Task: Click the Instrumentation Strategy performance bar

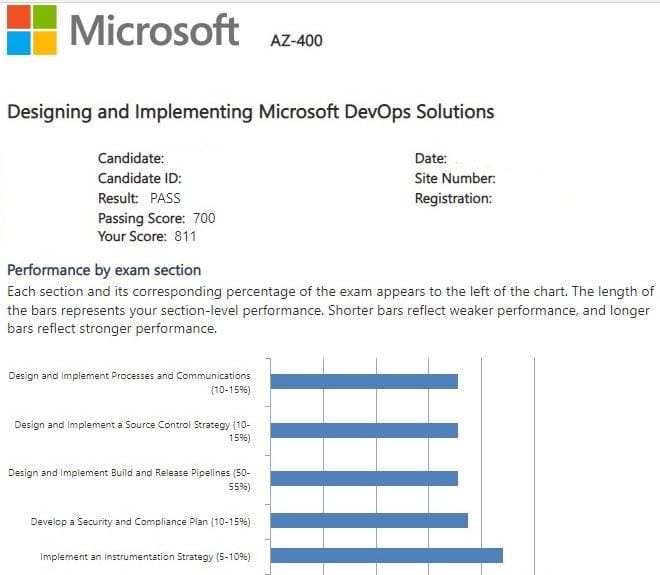Action: [386, 556]
